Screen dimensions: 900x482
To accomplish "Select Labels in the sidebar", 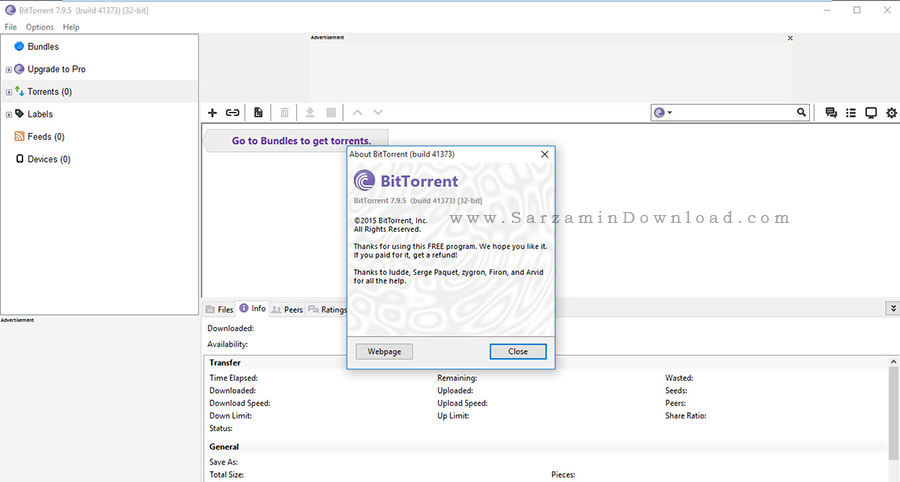I will tap(40, 114).
